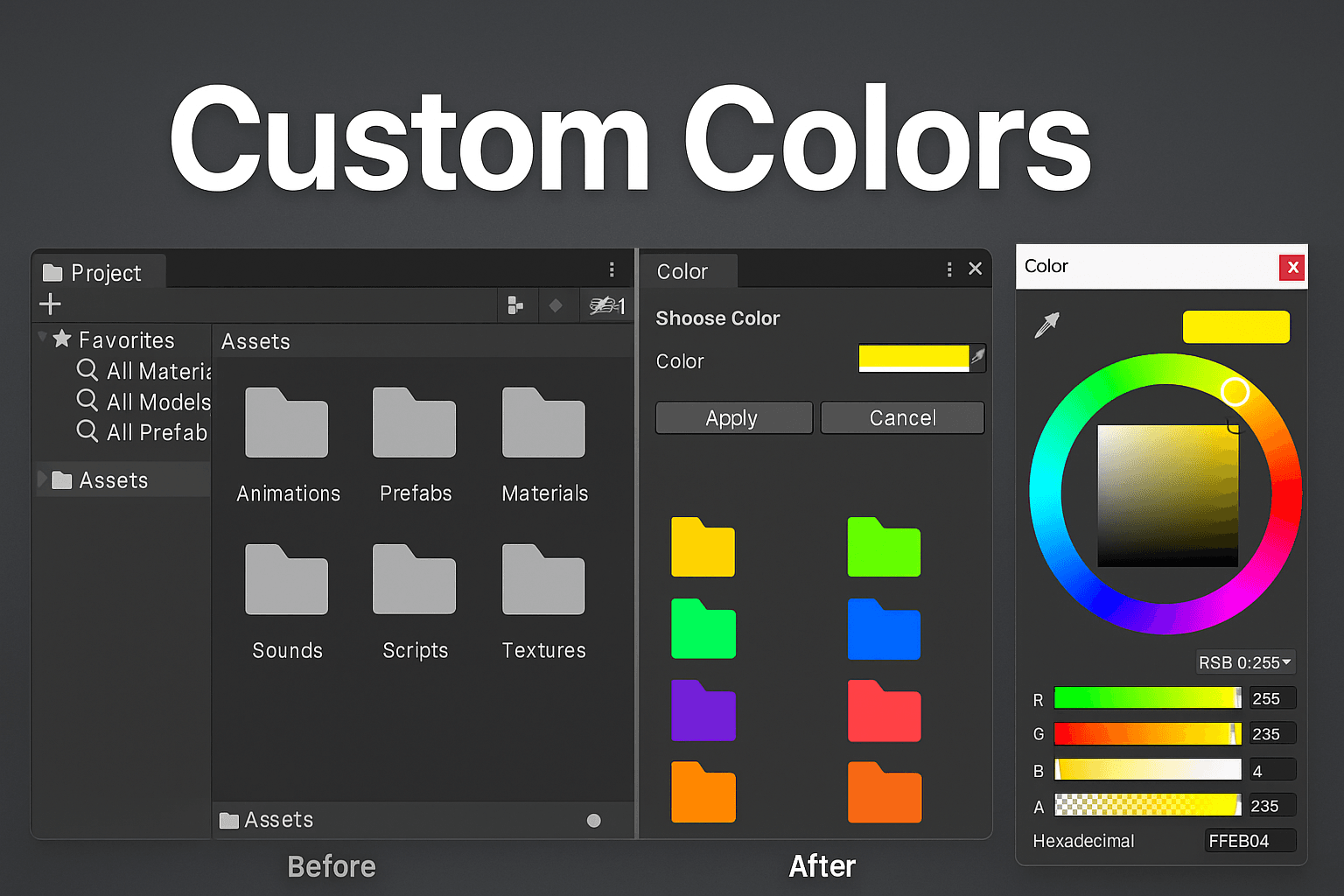Select the spring green folder icon
The height and width of the screenshot is (896, 1344).
tap(703, 628)
